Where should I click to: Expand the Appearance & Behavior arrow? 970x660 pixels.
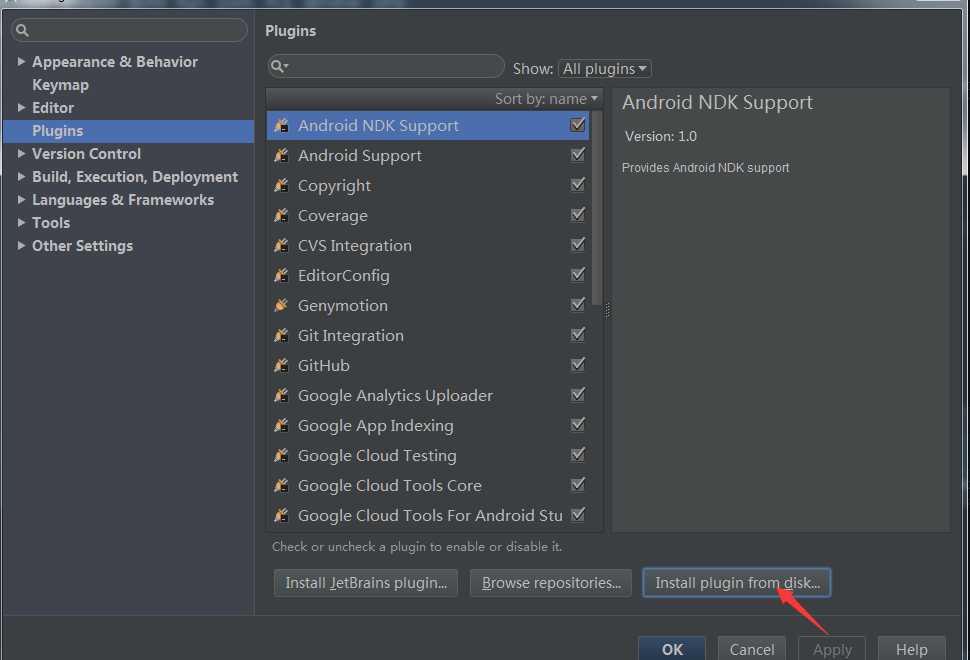click(x=21, y=61)
